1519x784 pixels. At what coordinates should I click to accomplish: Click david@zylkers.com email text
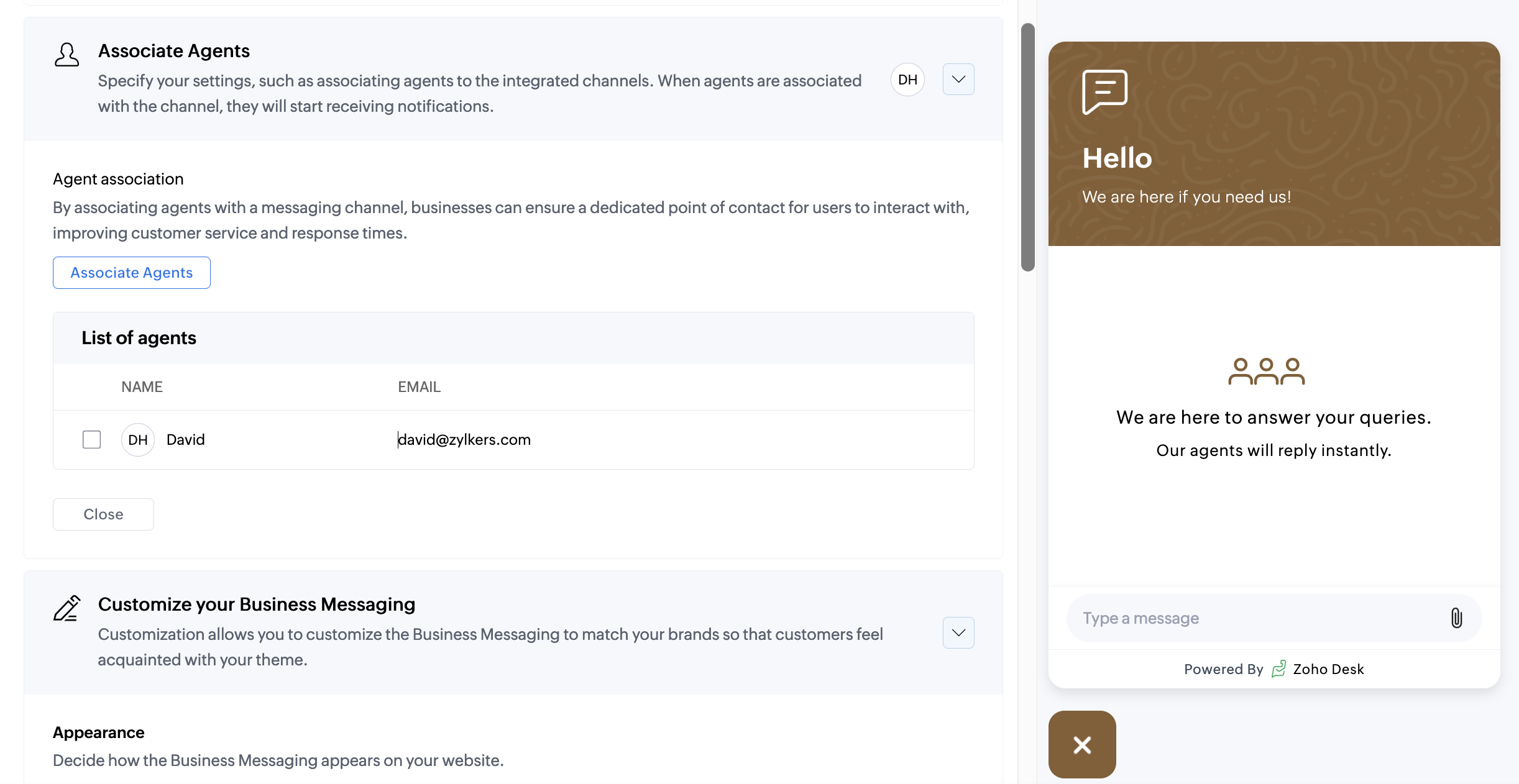coord(464,440)
